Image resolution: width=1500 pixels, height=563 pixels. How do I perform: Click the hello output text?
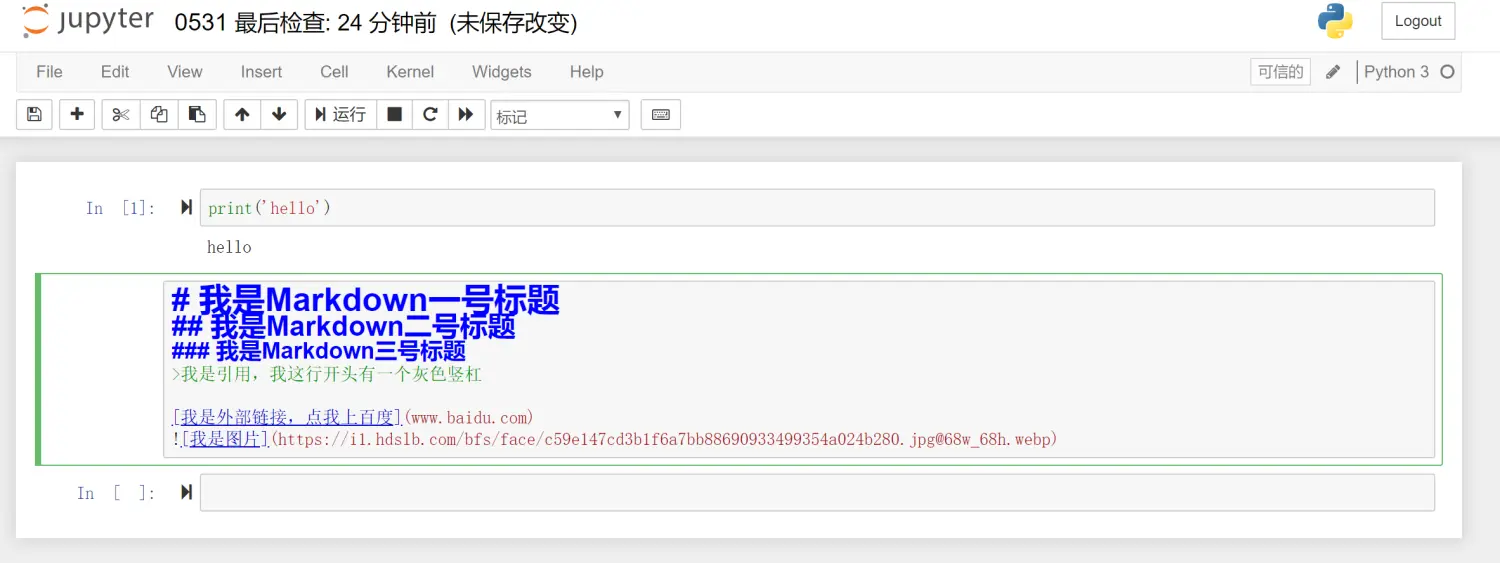229,247
